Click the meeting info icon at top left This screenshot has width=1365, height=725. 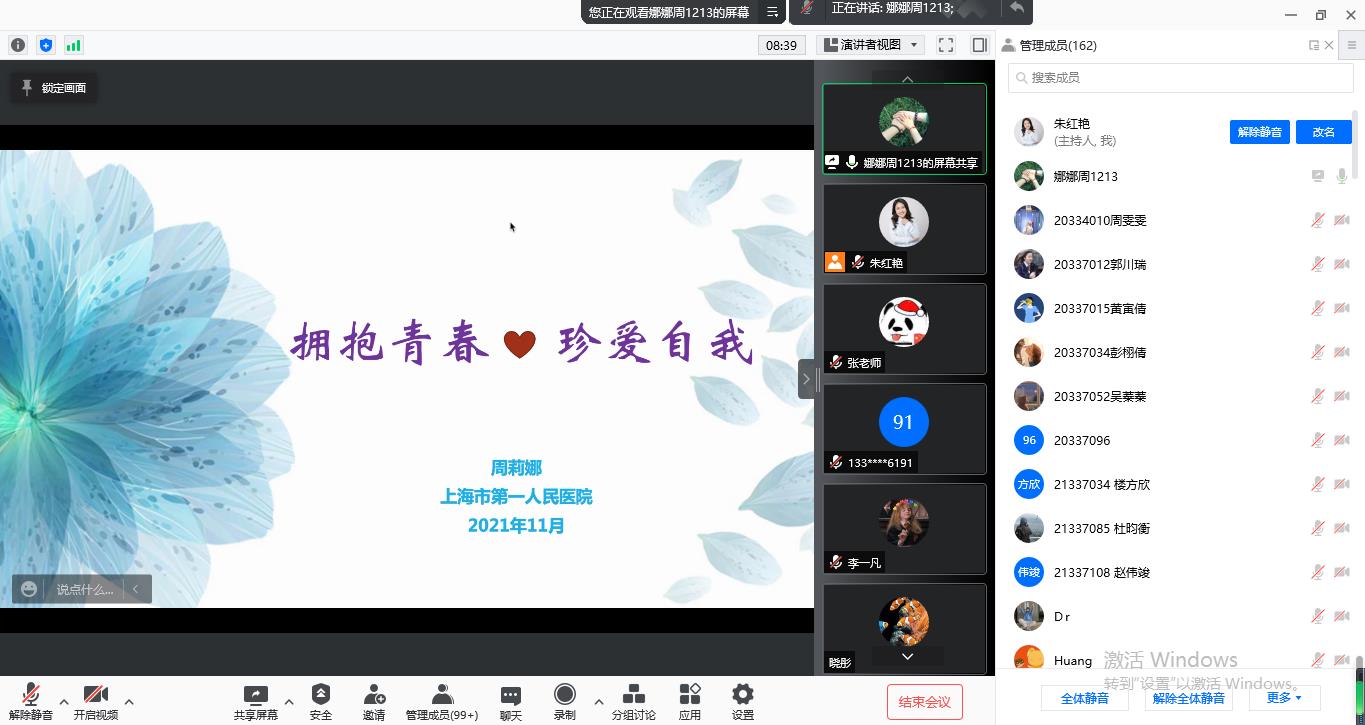point(18,45)
